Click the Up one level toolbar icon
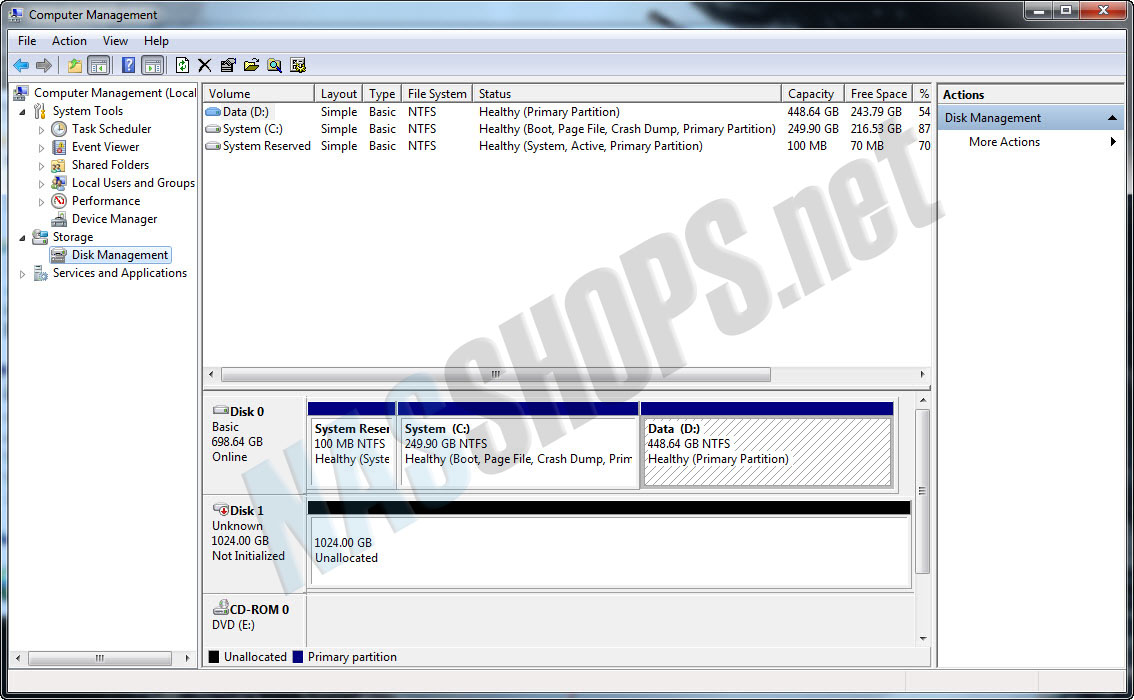The height and width of the screenshot is (700, 1134). pos(74,66)
